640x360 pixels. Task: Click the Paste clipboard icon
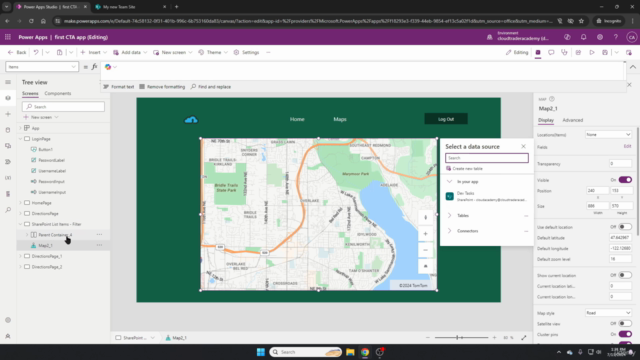(x=59, y=52)
